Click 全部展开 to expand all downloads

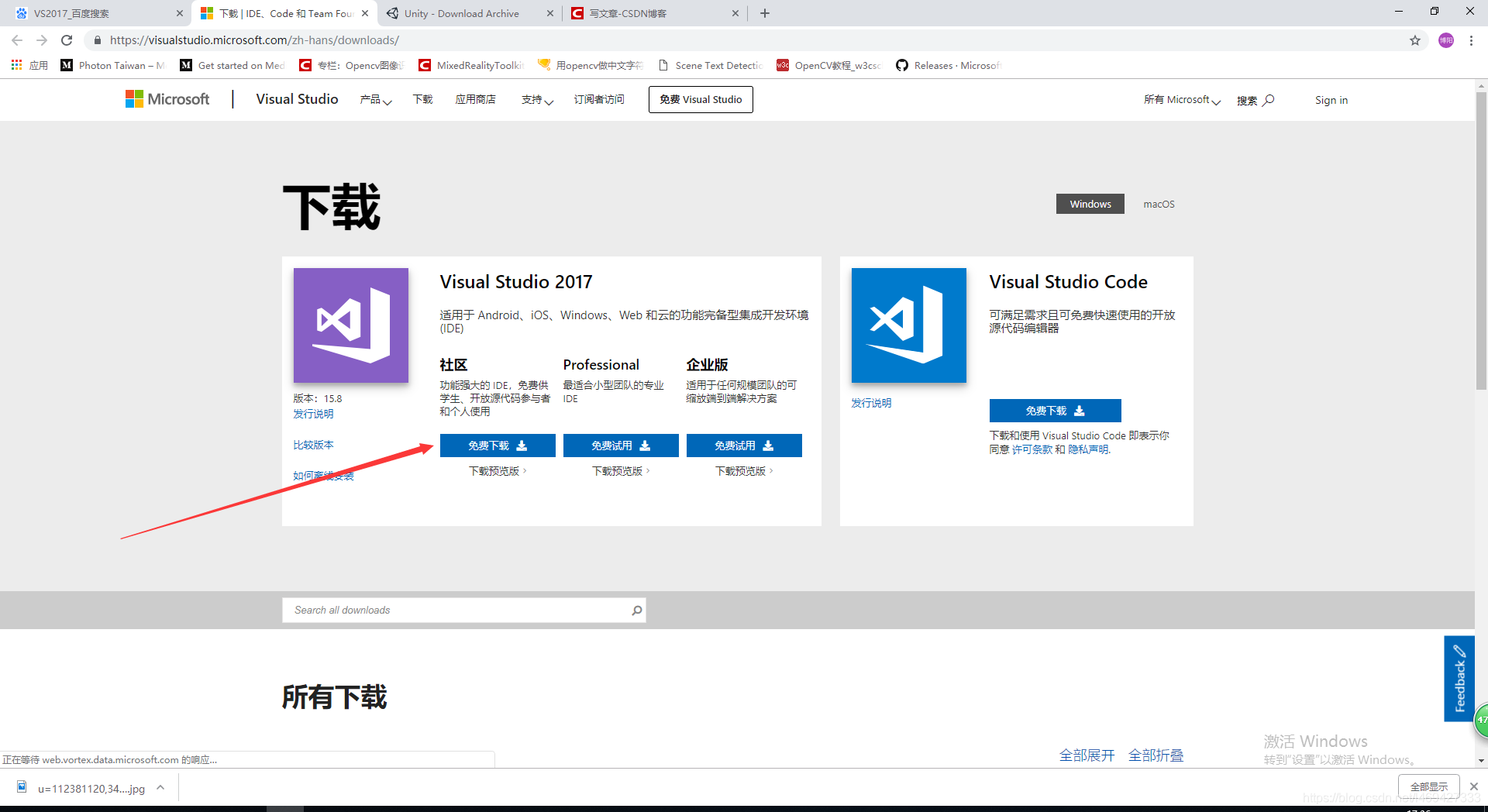(1087, 755)
